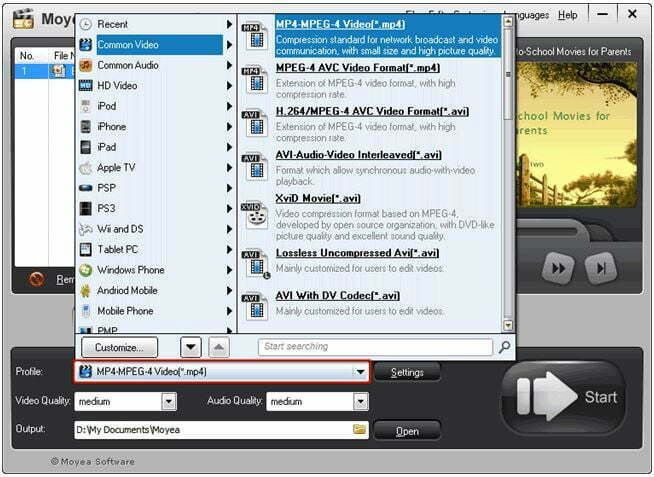This screenshot has height=477, width=654.
Task: Select the HD Video category
Action: pos(155,85)
